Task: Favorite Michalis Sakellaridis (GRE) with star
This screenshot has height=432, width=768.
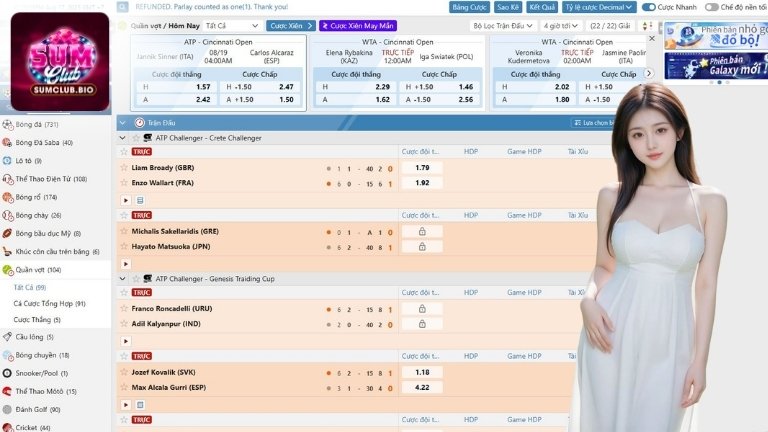Action: [124, 231]
